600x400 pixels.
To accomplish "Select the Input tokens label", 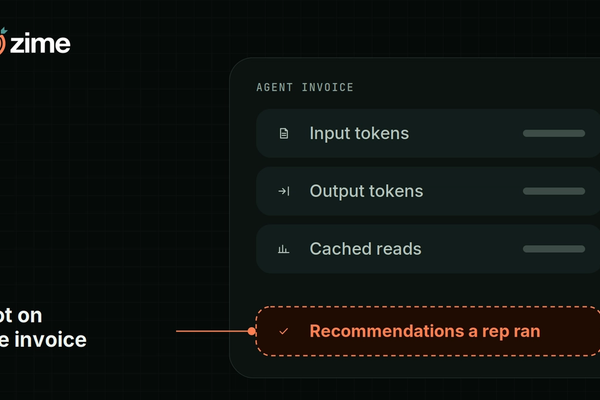I will [x=359, y=134].
